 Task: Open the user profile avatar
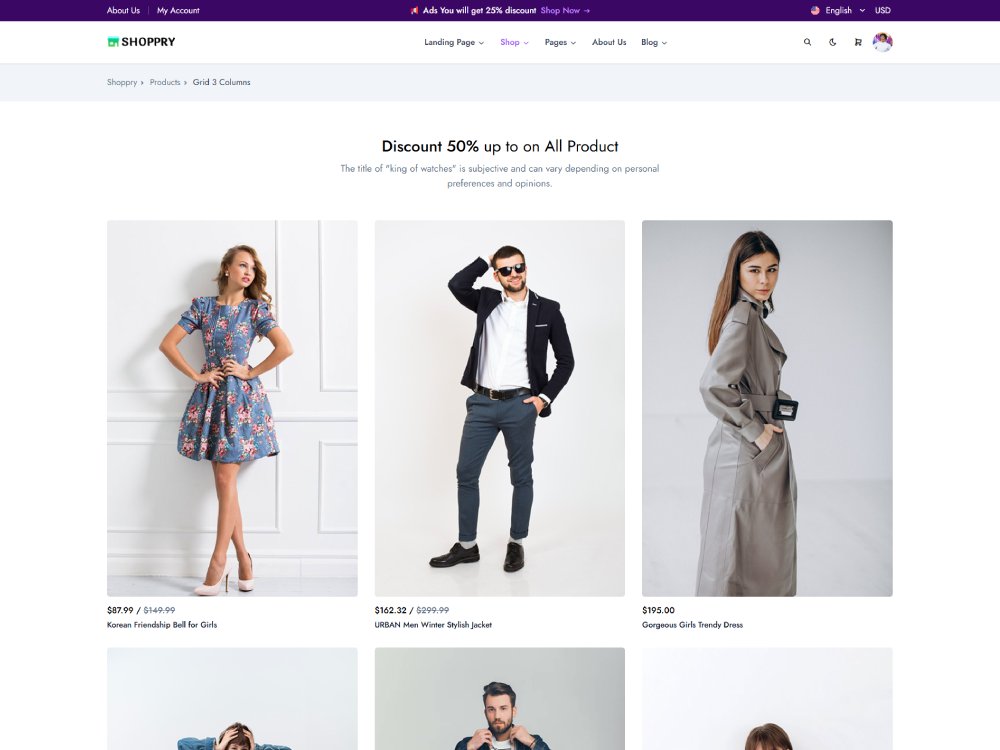tap(882, 42)
